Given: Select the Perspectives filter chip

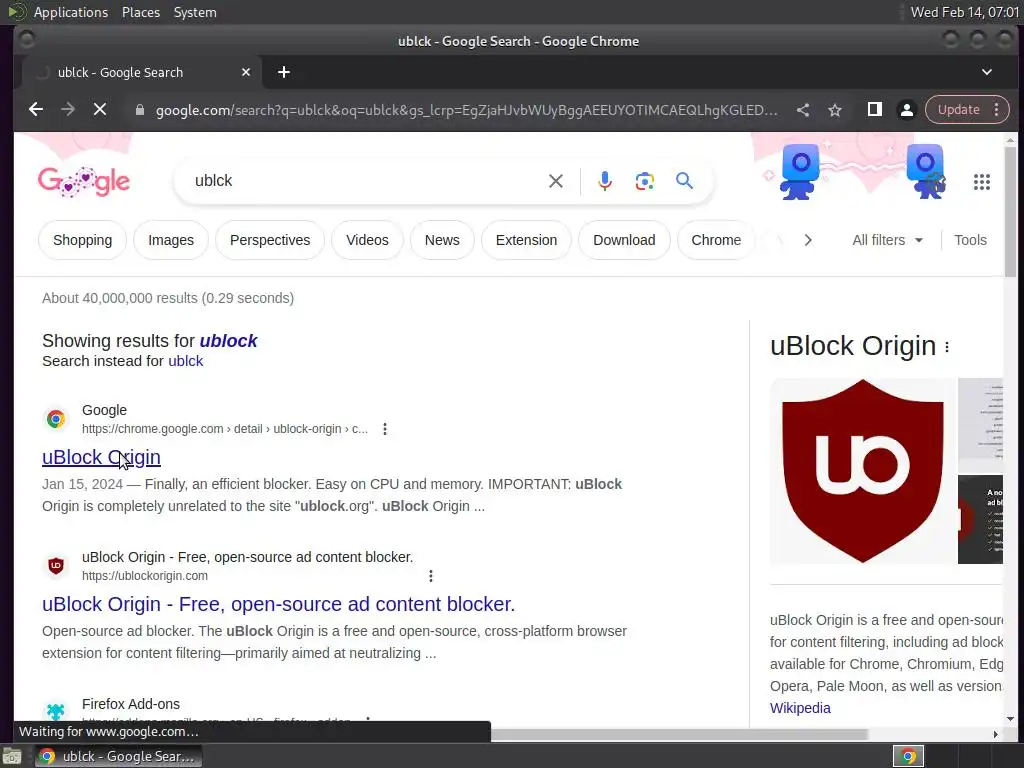Looking at the screenshot, I should pyautogui.click(x=270, y=240).
